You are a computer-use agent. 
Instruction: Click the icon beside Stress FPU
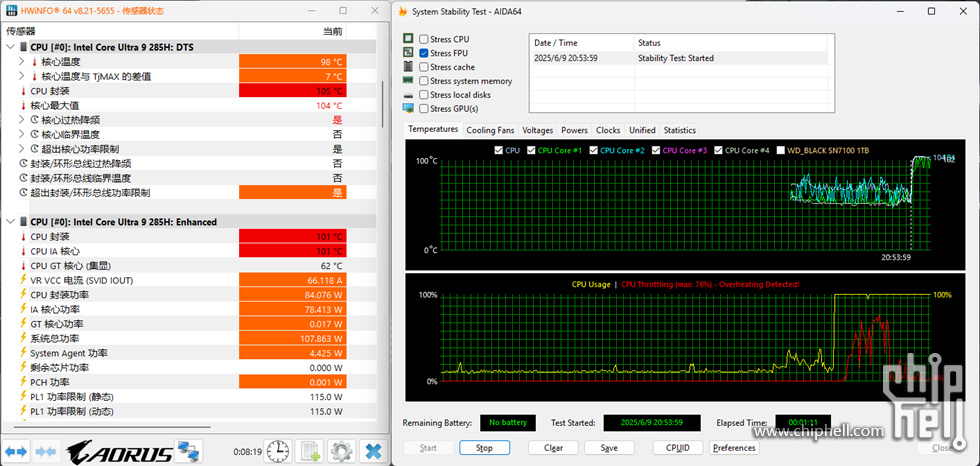tap(408, 53)
